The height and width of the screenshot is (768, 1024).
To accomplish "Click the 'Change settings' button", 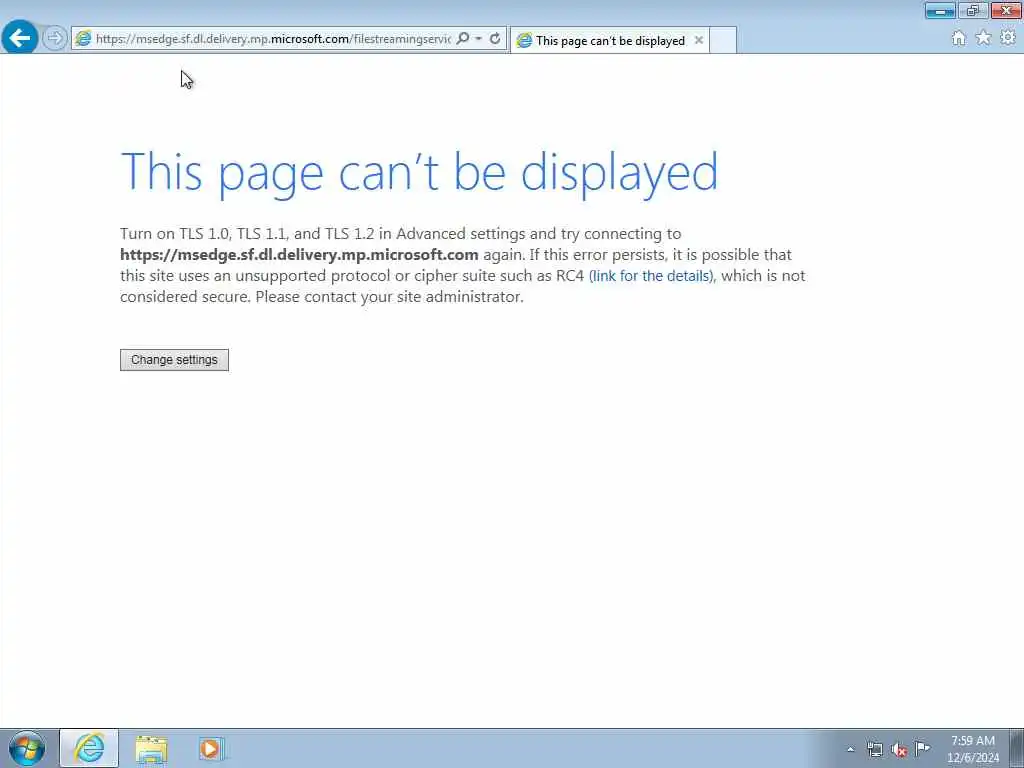I will click(174, 360).
